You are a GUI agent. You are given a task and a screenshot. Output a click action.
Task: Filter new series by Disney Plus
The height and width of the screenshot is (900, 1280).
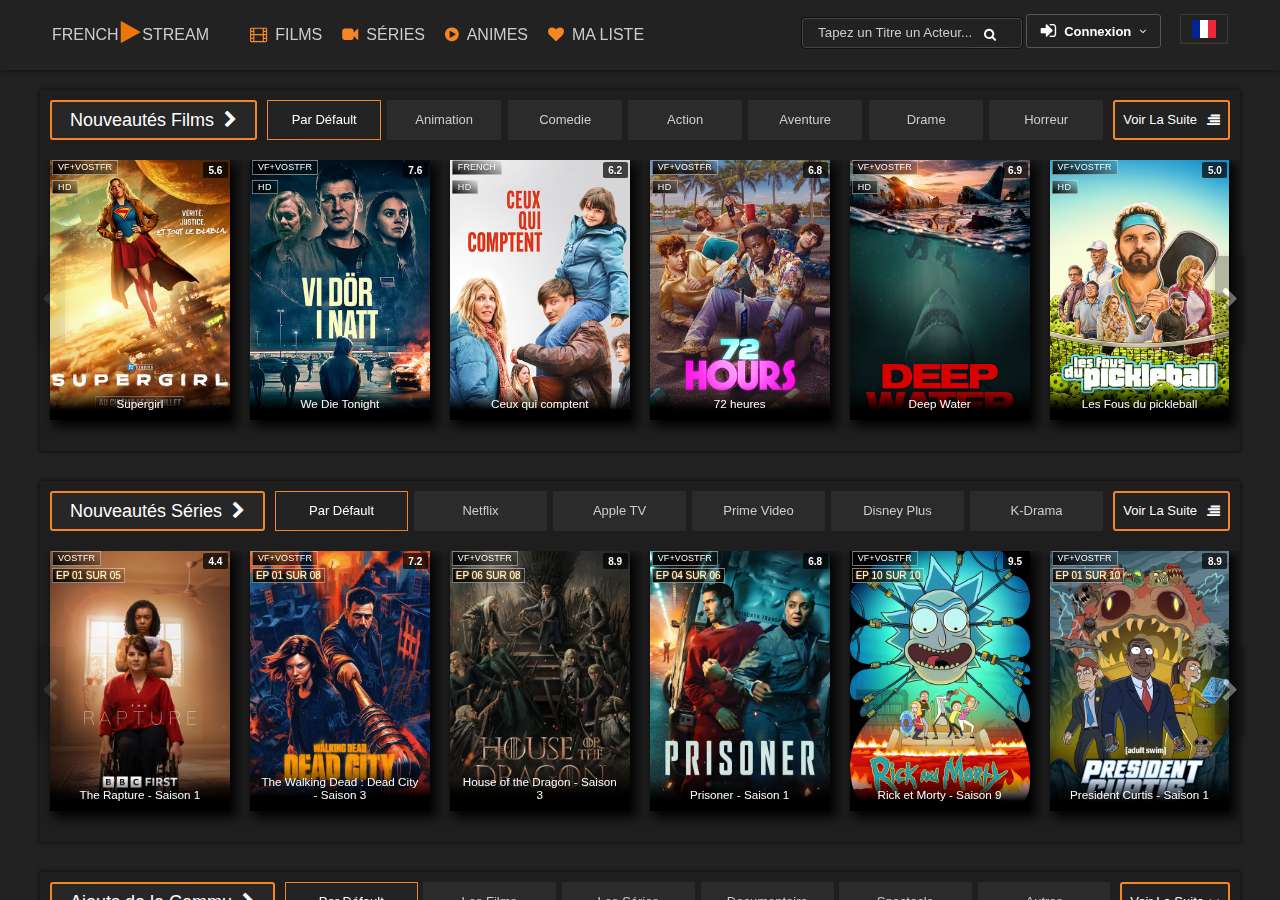tap(897, 511)
